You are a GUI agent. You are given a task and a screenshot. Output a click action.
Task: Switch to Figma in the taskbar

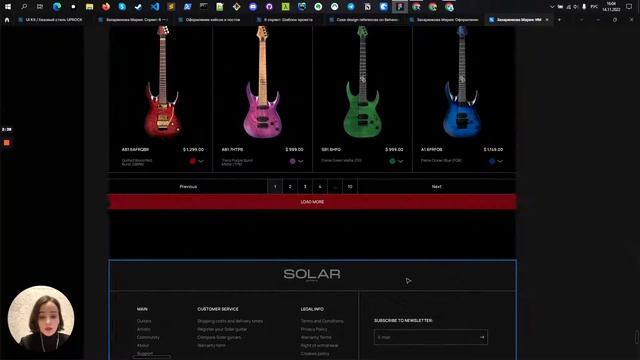point(400,7)
